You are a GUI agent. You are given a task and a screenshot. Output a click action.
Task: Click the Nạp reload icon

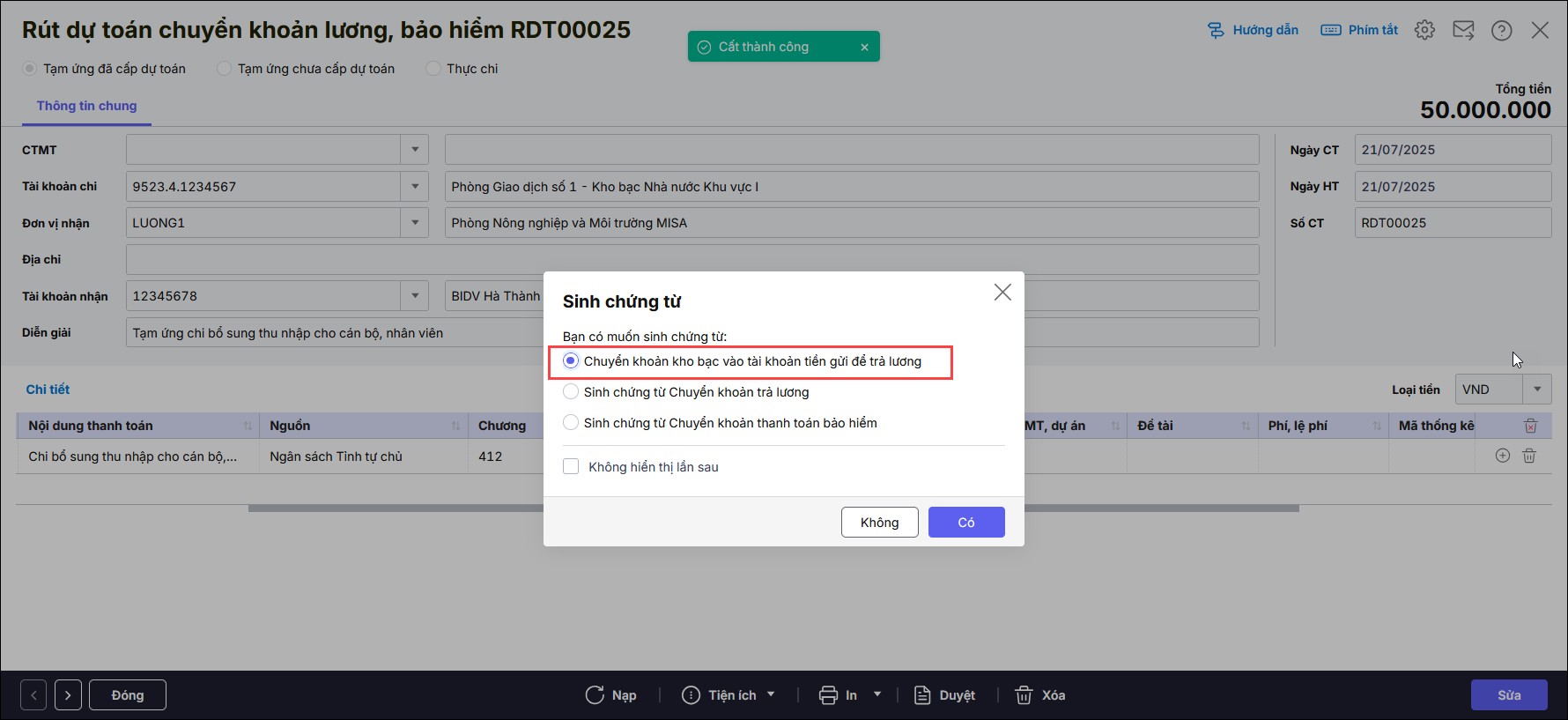click(595, 695)
